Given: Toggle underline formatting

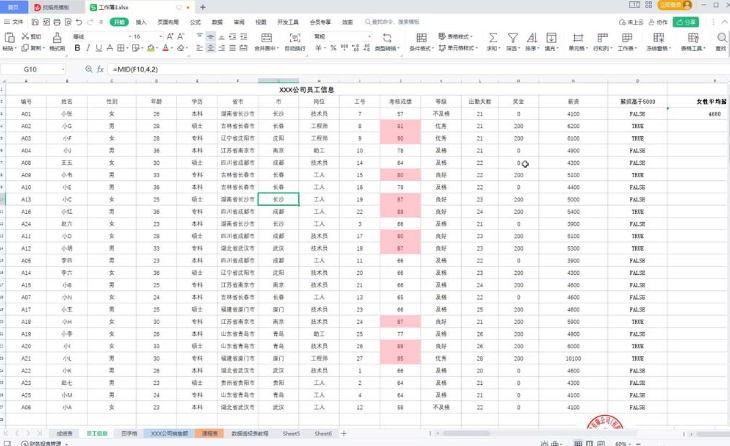Looking at the screenshot, I should pyautogui.click(x=99, y=48).
